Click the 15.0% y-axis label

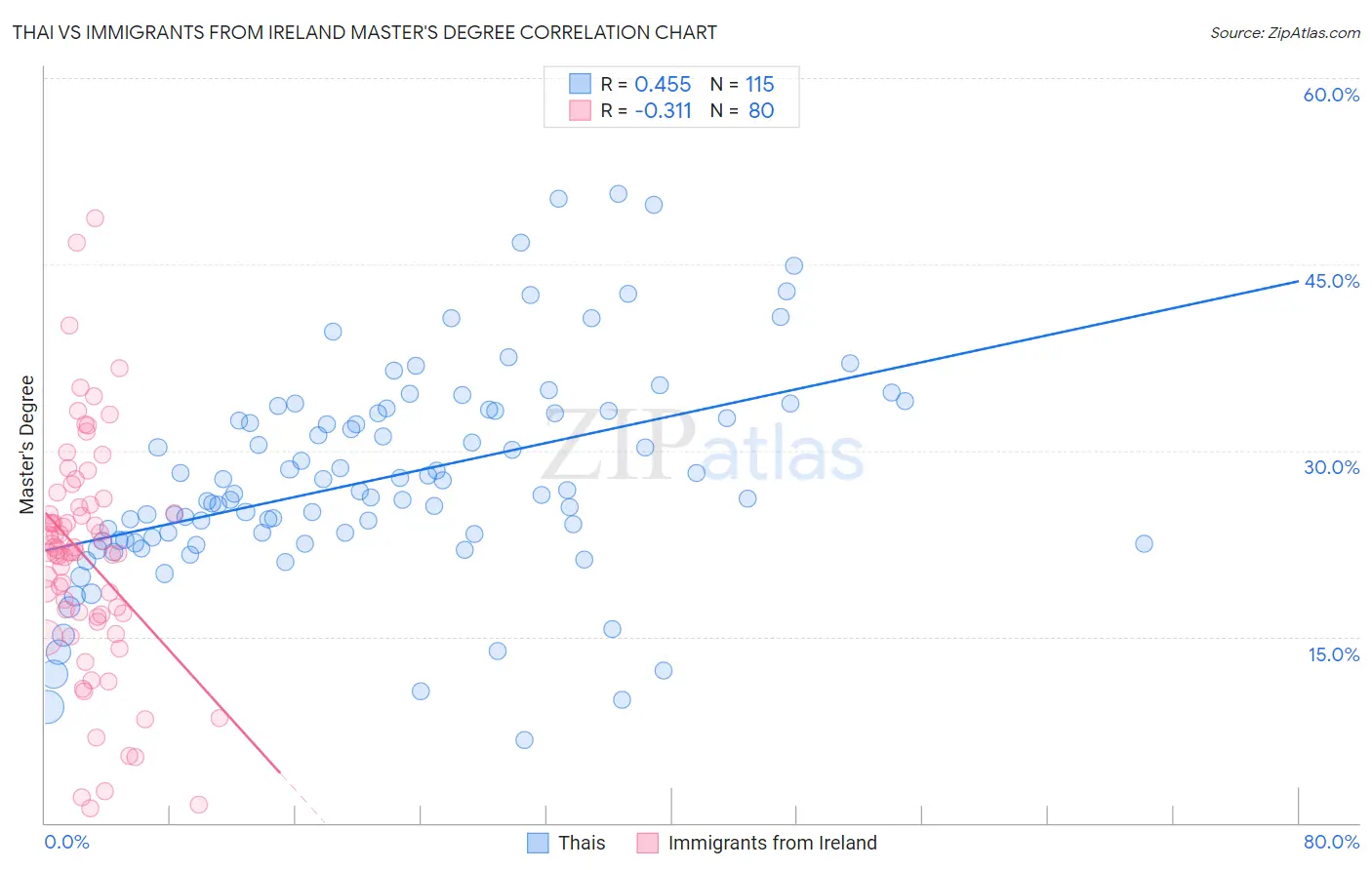point(1333,654)
